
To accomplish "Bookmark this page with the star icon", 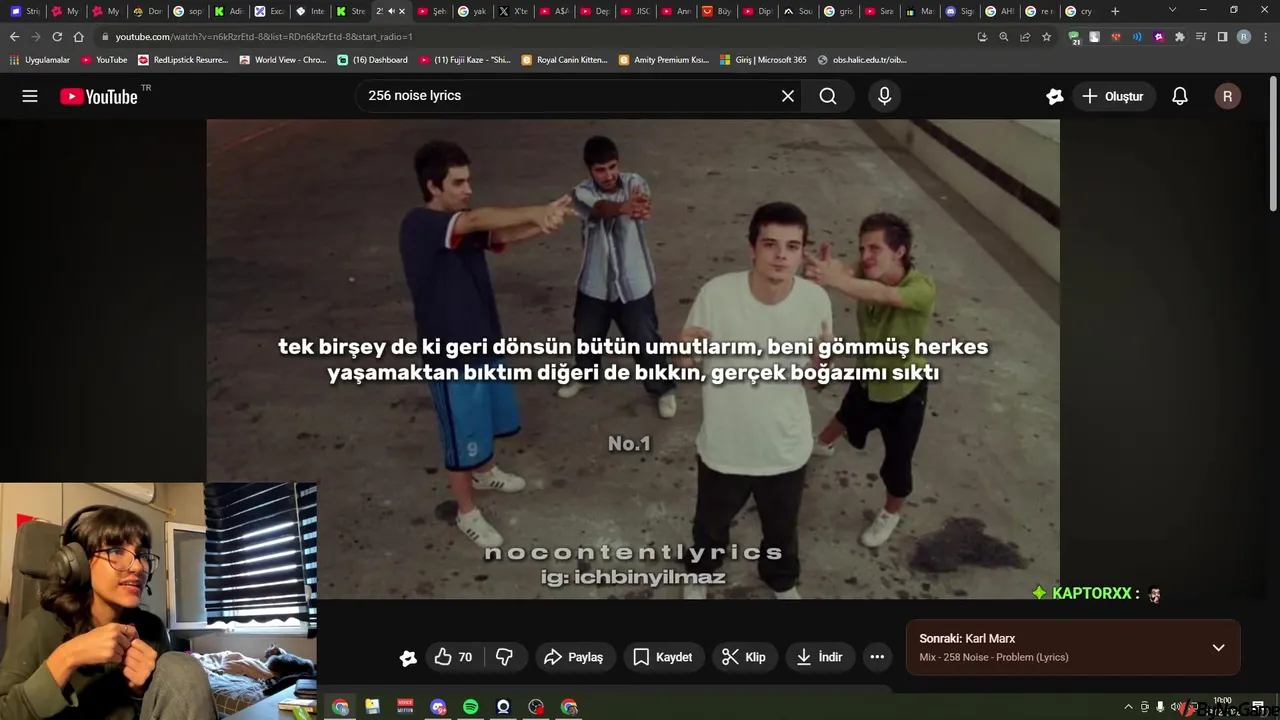I will click(x=1046, y=36).
